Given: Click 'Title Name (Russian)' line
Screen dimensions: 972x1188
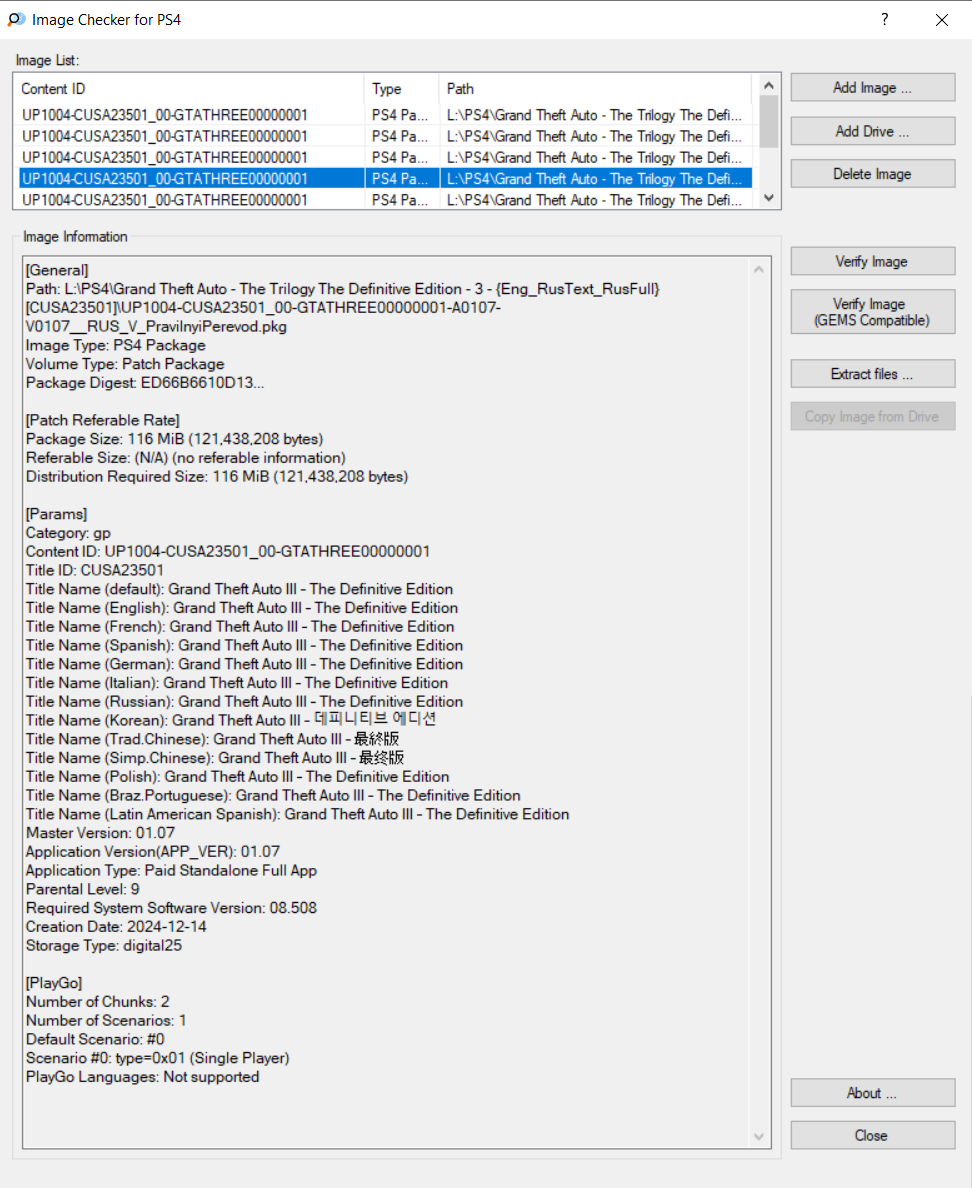Looking at the screenshot, I should point(245,702).
